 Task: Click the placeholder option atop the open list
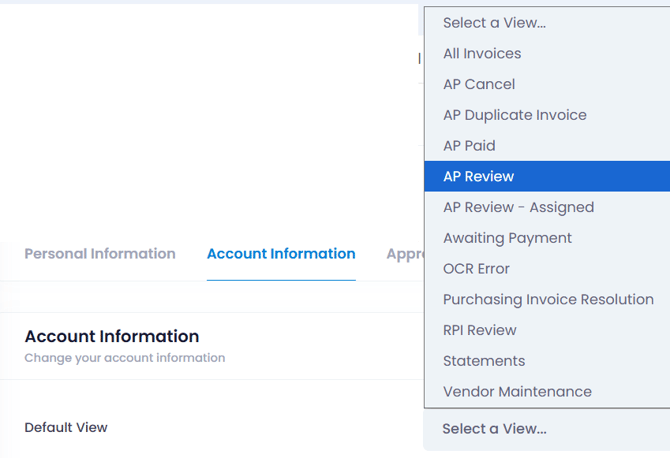pyautogui.click(x=494, y=22)
